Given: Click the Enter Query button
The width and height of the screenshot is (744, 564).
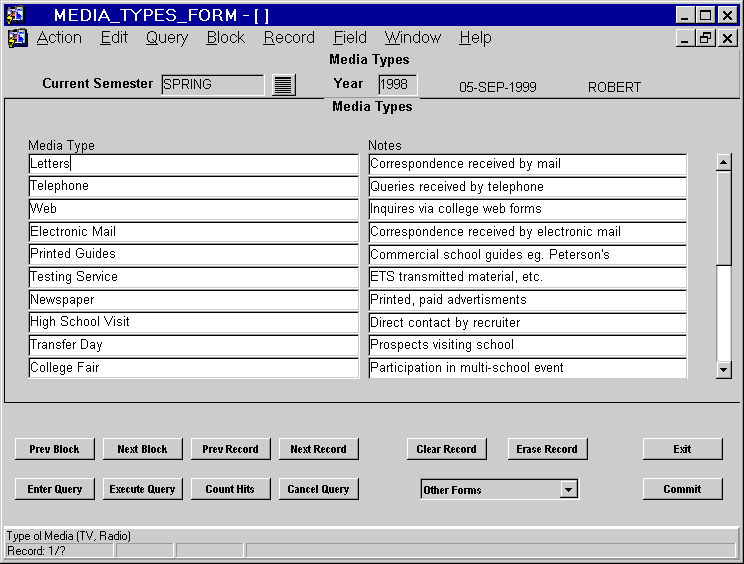Looking at the screenshot, I should point(55,489).
